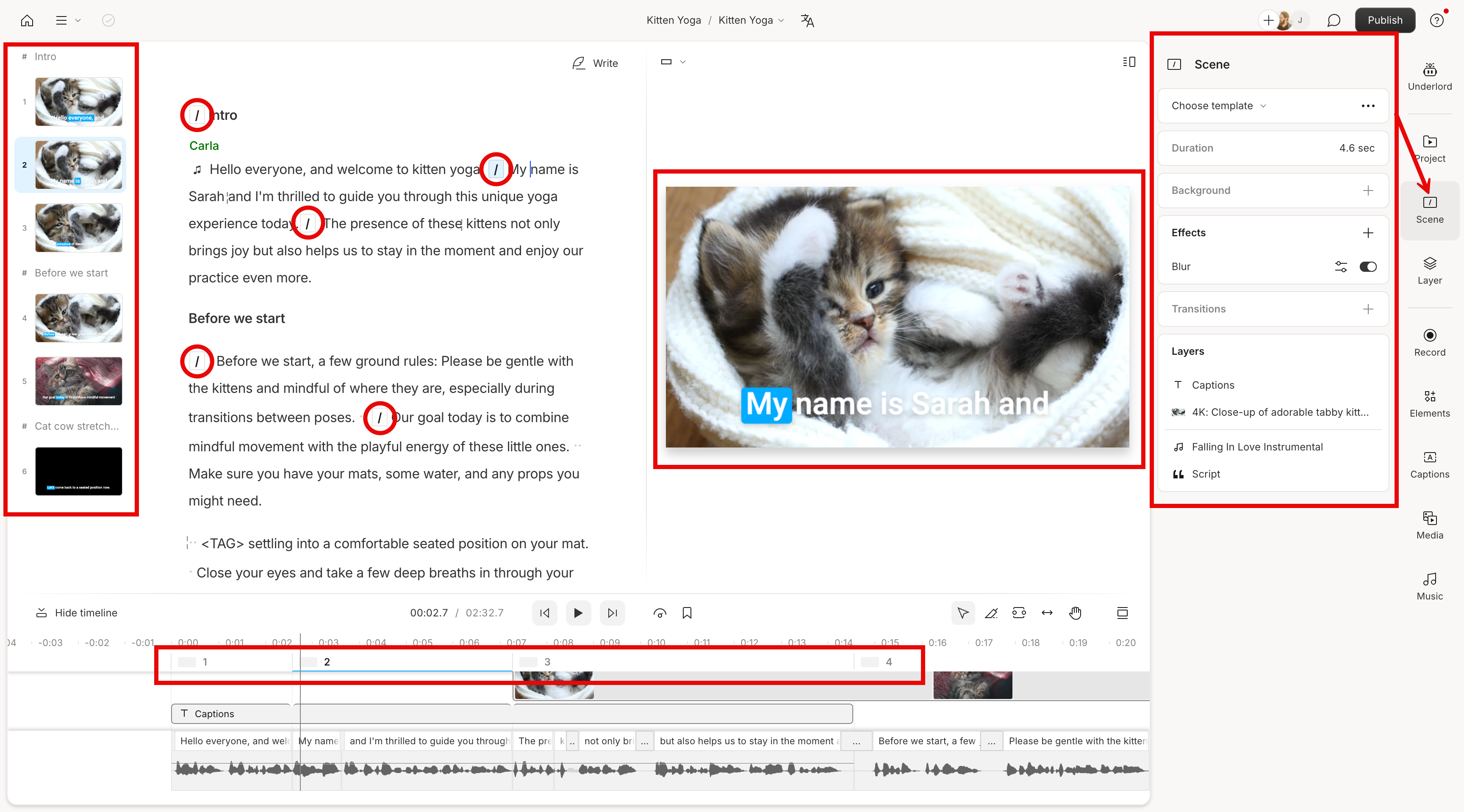Toggle fullscreen timeline view mode
This screenshot has height=812, width=1464.
[1123, 613]
